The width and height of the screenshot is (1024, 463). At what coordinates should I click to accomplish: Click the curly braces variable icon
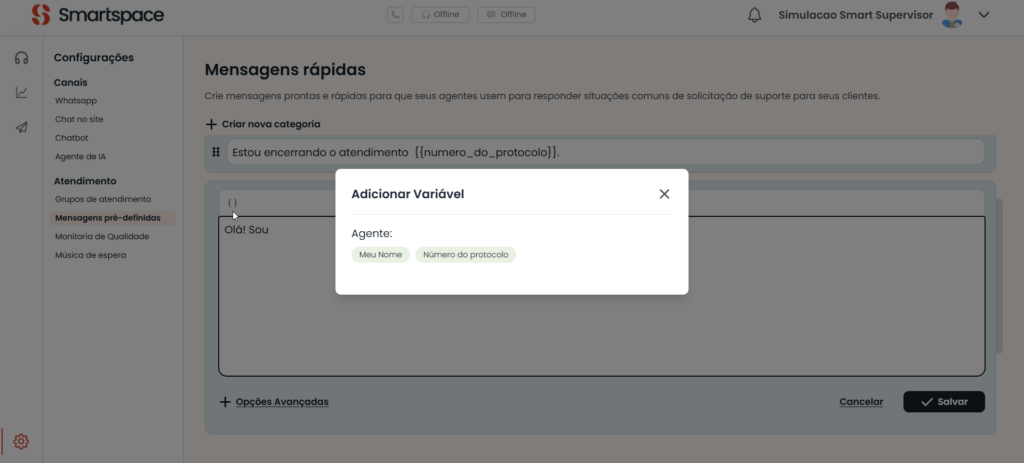[232, 202]
